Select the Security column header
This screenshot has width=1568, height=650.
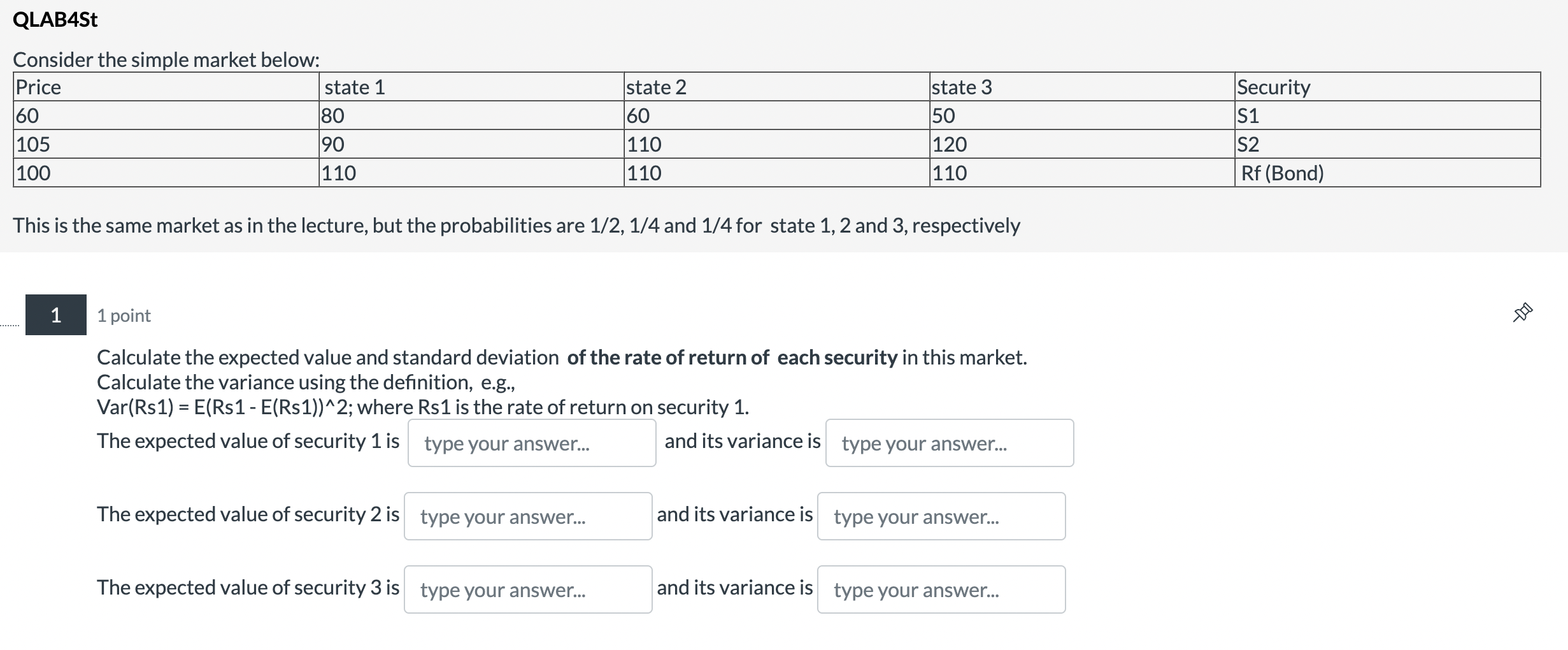tap(1273, 87)
